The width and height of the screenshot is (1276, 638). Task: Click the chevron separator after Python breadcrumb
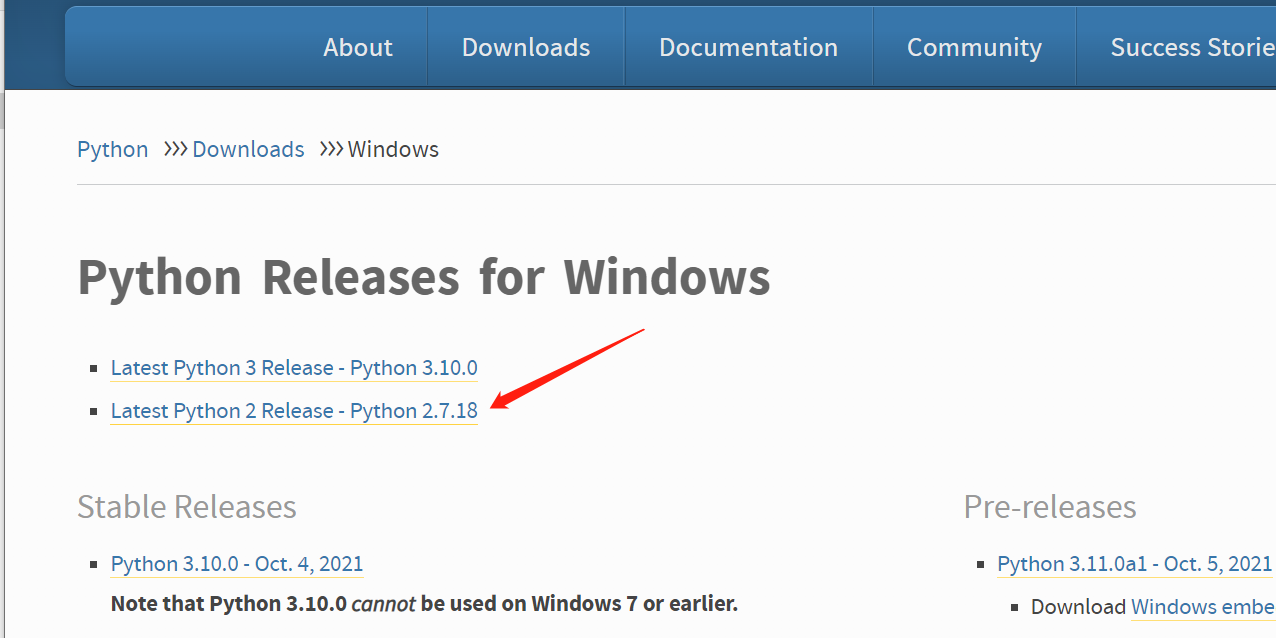pyautogui.click(x=176, y=150)
